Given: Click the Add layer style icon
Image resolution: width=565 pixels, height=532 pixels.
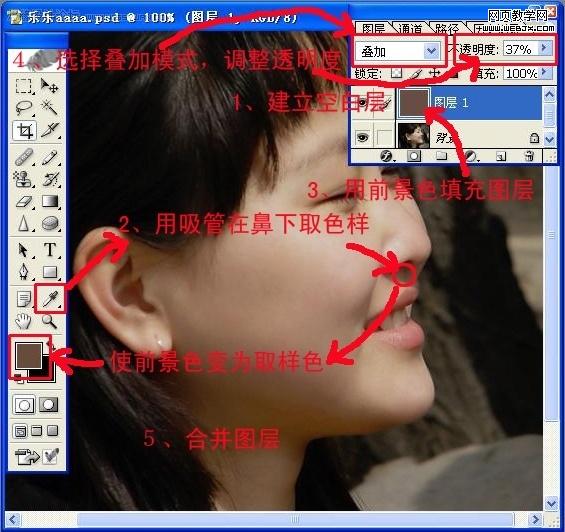Looking at the screenshot, I should (x=386, y=156).
